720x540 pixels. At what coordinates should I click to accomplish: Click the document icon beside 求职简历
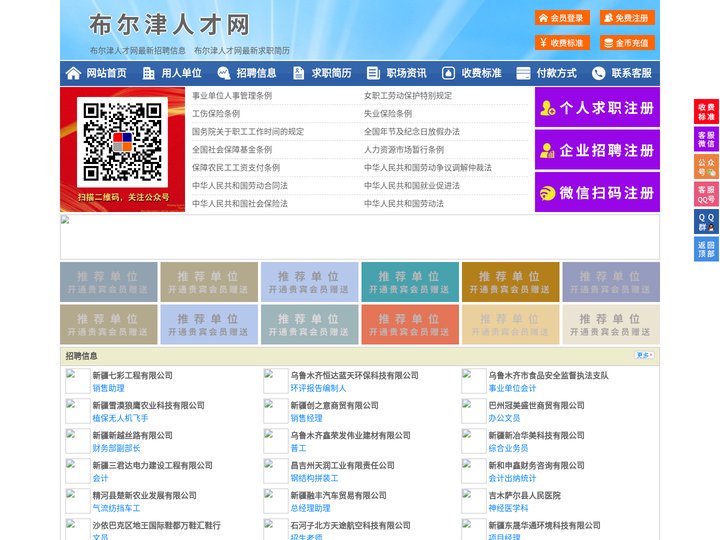click(x=298, y=73)
